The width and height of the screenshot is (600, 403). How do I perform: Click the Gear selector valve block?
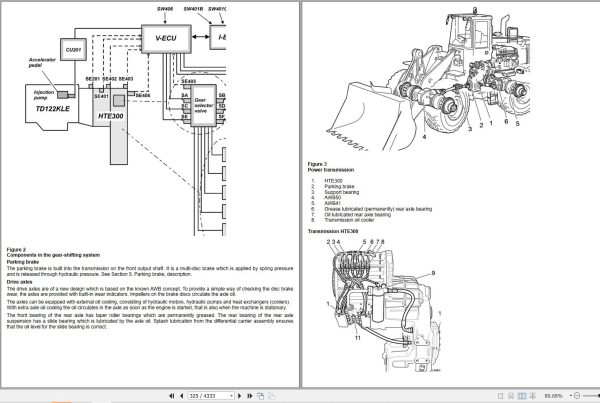tap(203, 105)
